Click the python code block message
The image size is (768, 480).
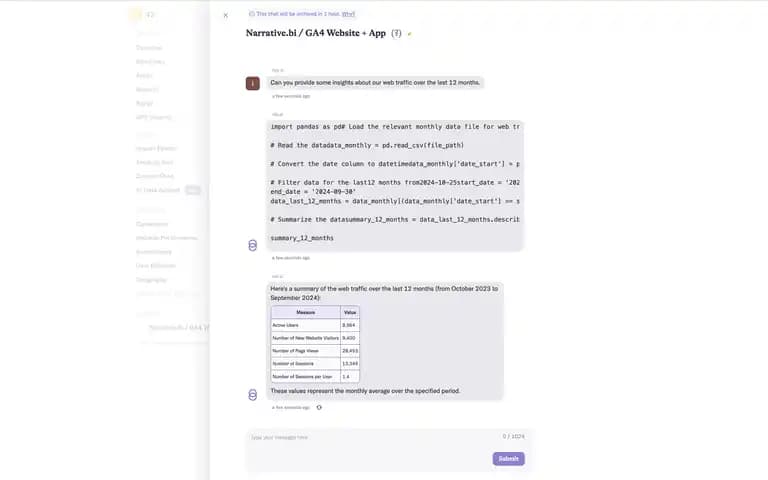(395, 185)
